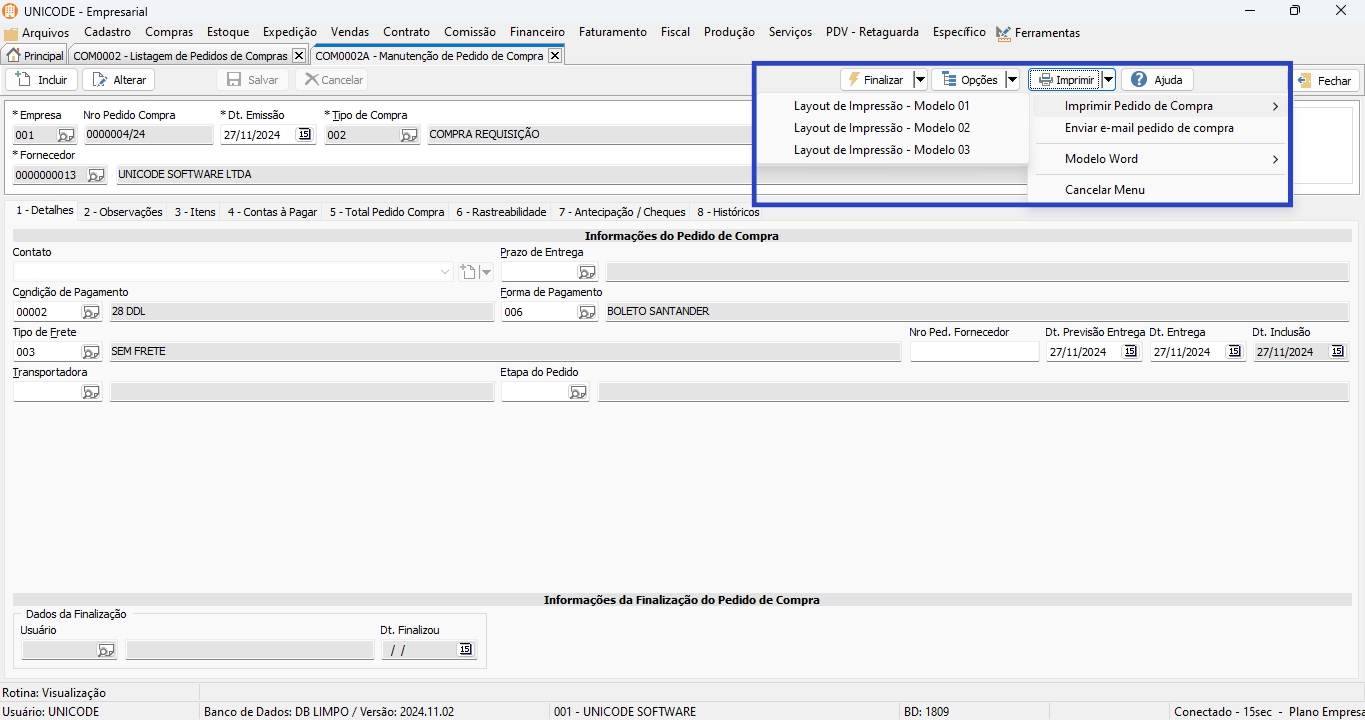Choose Enviar e-mail pedido de compra
This screenshot has height=720, width=1365.
(1149, 128)
